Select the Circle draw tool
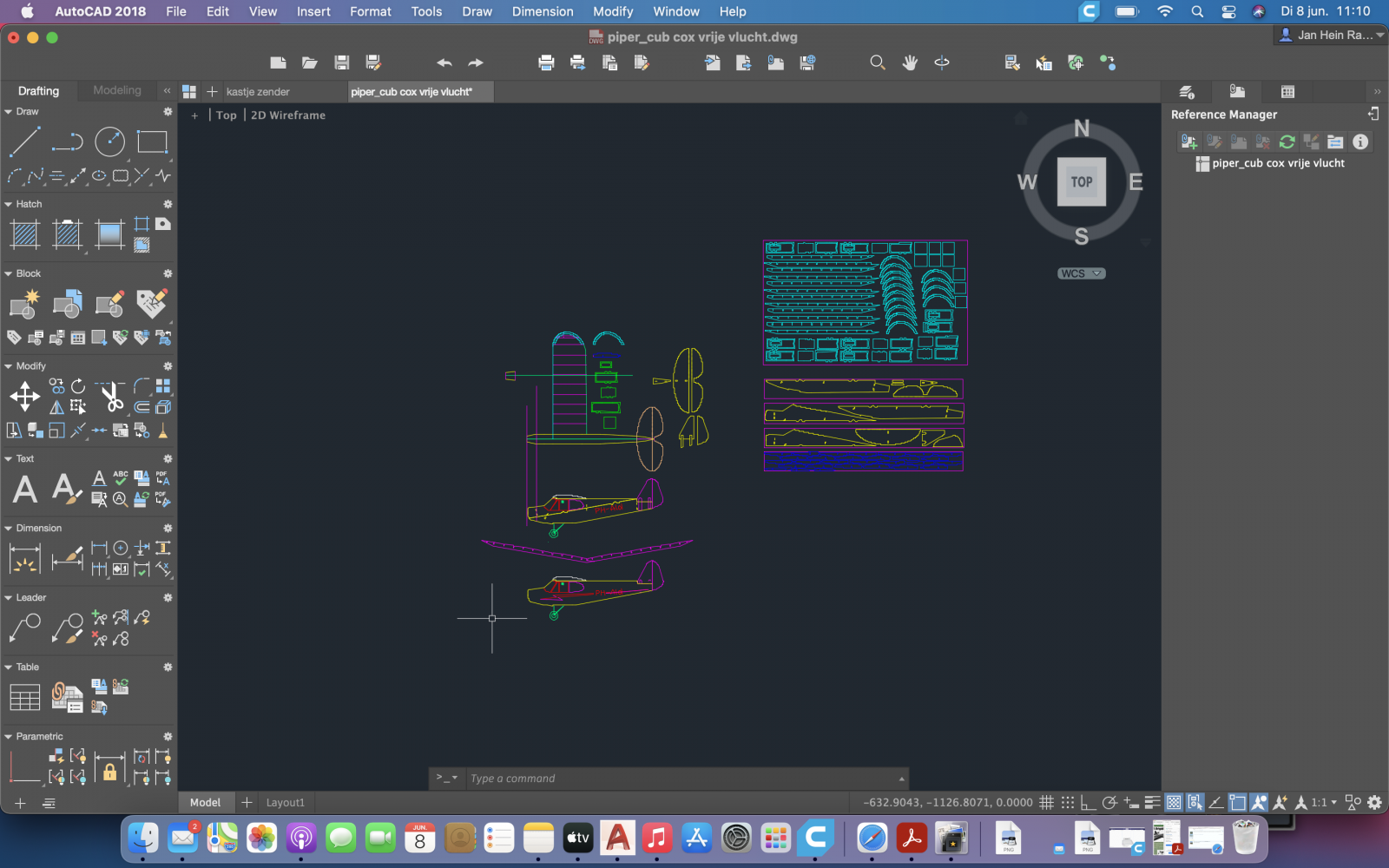Viewport: 1389px width, 868px height. [x=109, y=141]
